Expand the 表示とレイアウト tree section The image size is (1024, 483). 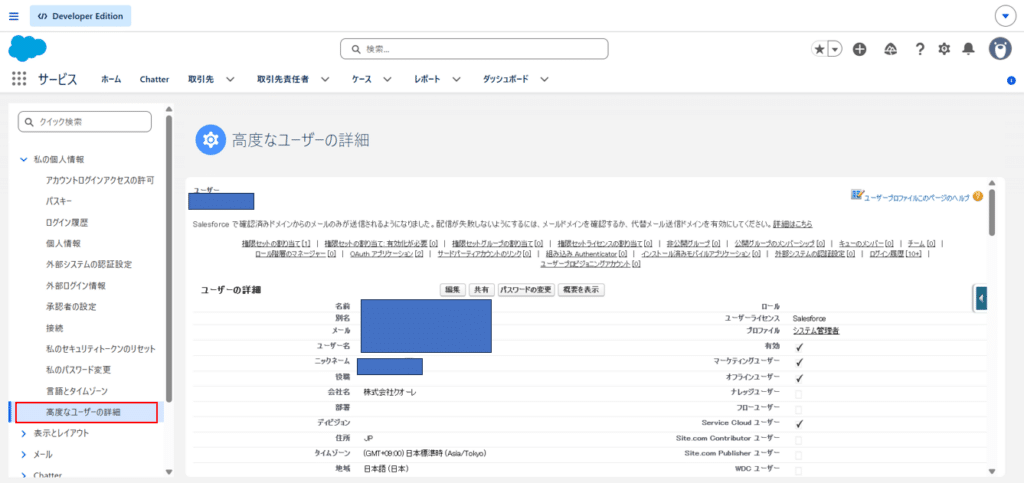pos(24,433)
